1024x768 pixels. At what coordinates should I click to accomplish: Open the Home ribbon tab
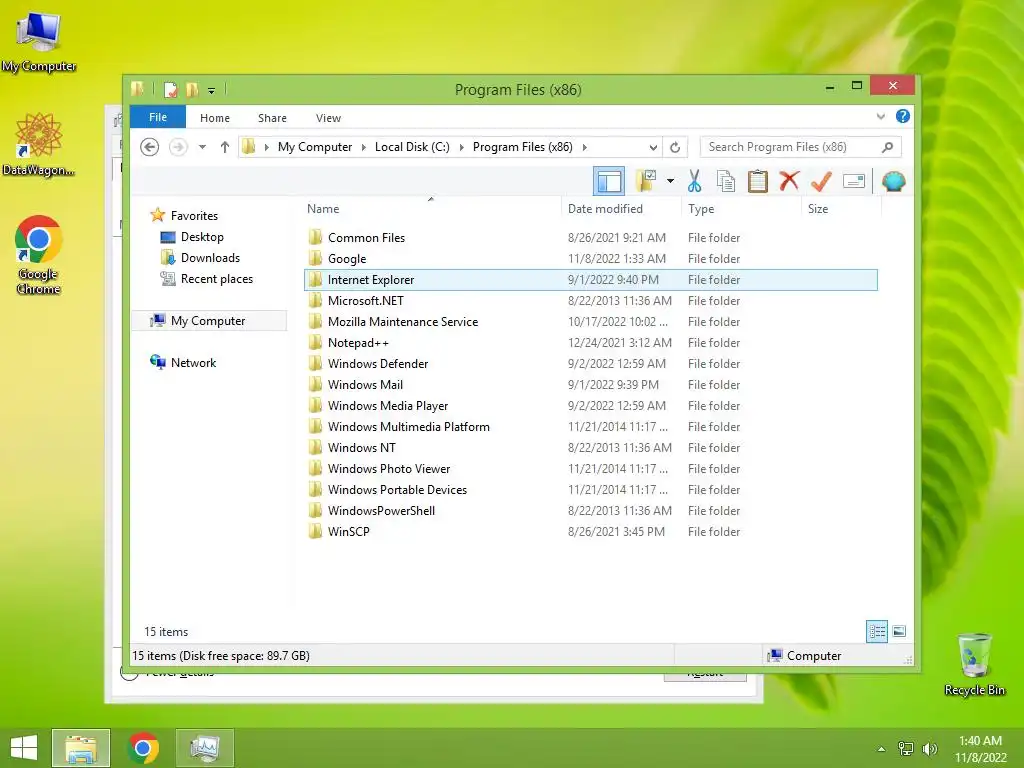[x=215, y=118]
